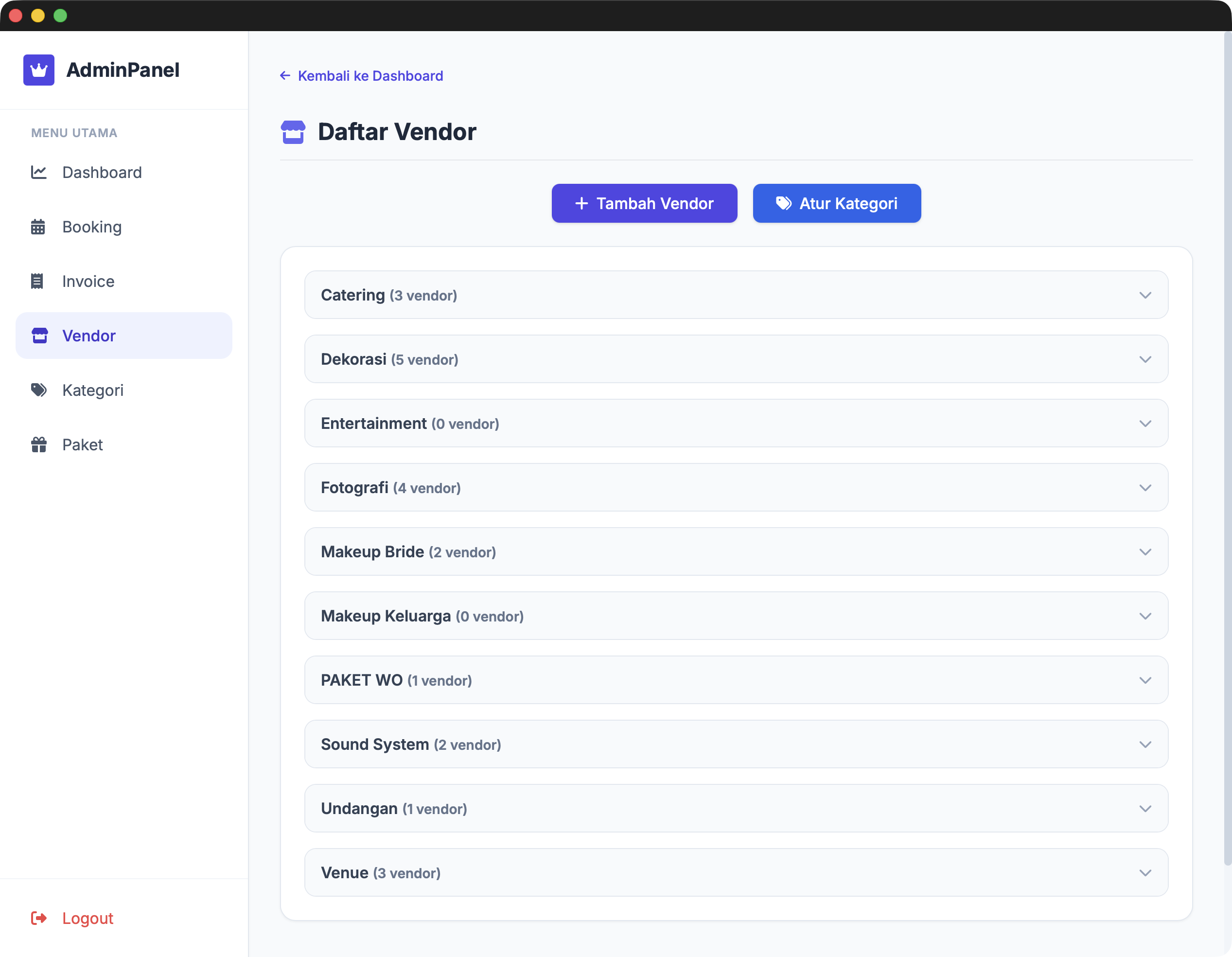The height and width of the screenshot is (957, 1232).
Task: Open the Paket menu item
Action: (x=82, y=444)
